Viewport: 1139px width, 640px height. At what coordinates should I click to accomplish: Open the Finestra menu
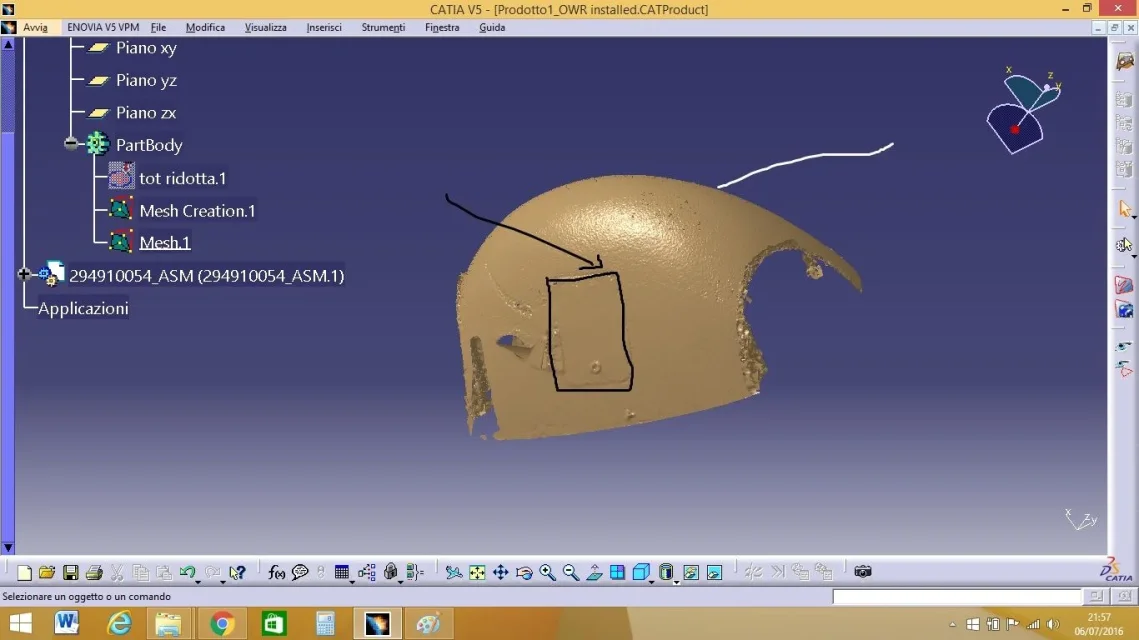442,27
